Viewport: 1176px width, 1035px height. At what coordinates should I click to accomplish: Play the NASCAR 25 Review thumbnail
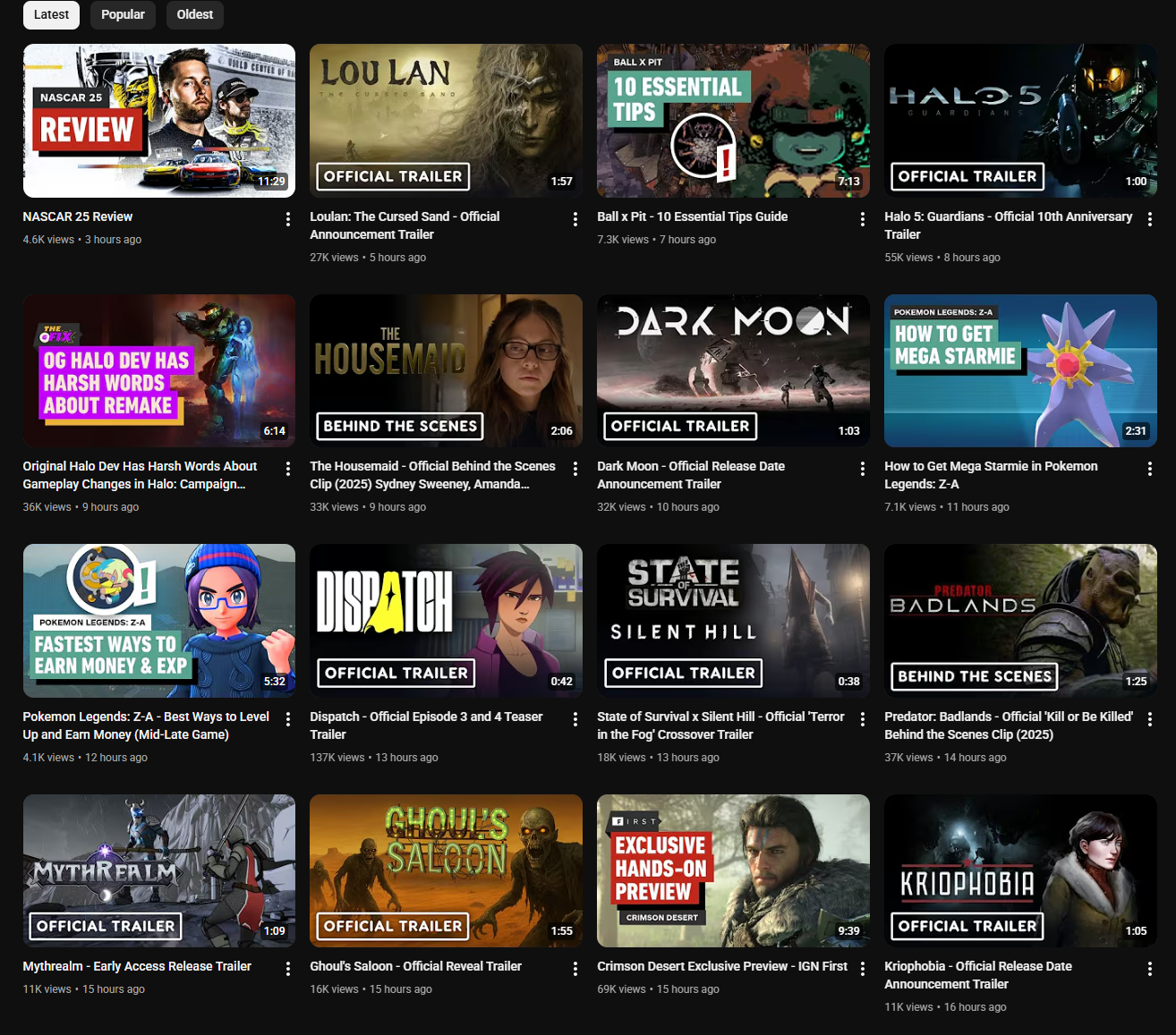click(x=159, y=121)
